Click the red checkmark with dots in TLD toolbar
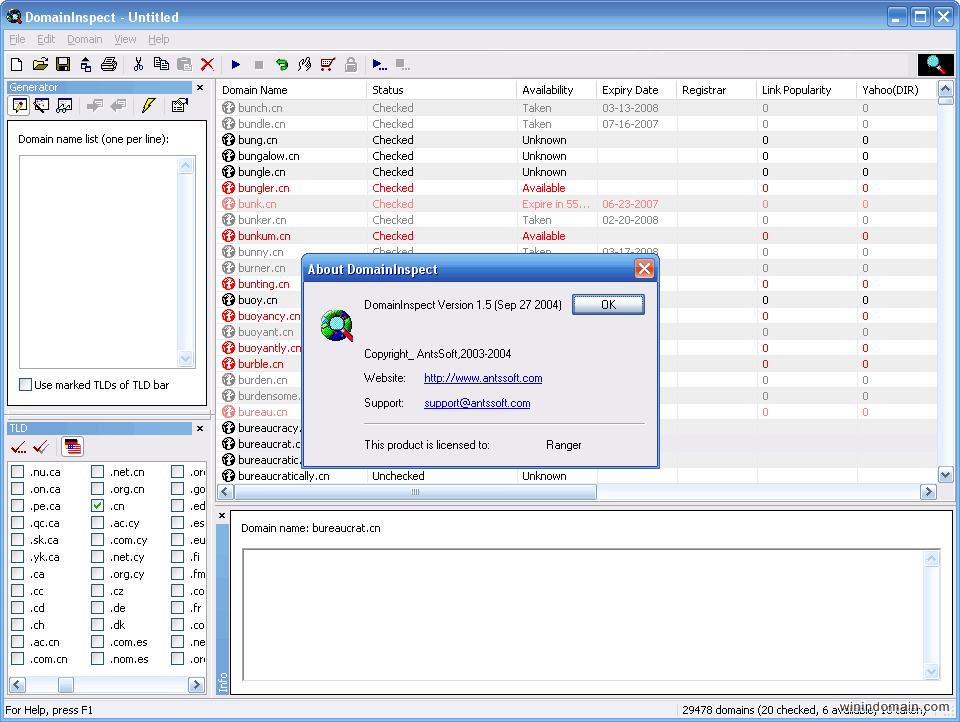The height and width of the screenshot is (722, 960). (x=18, y=447)
